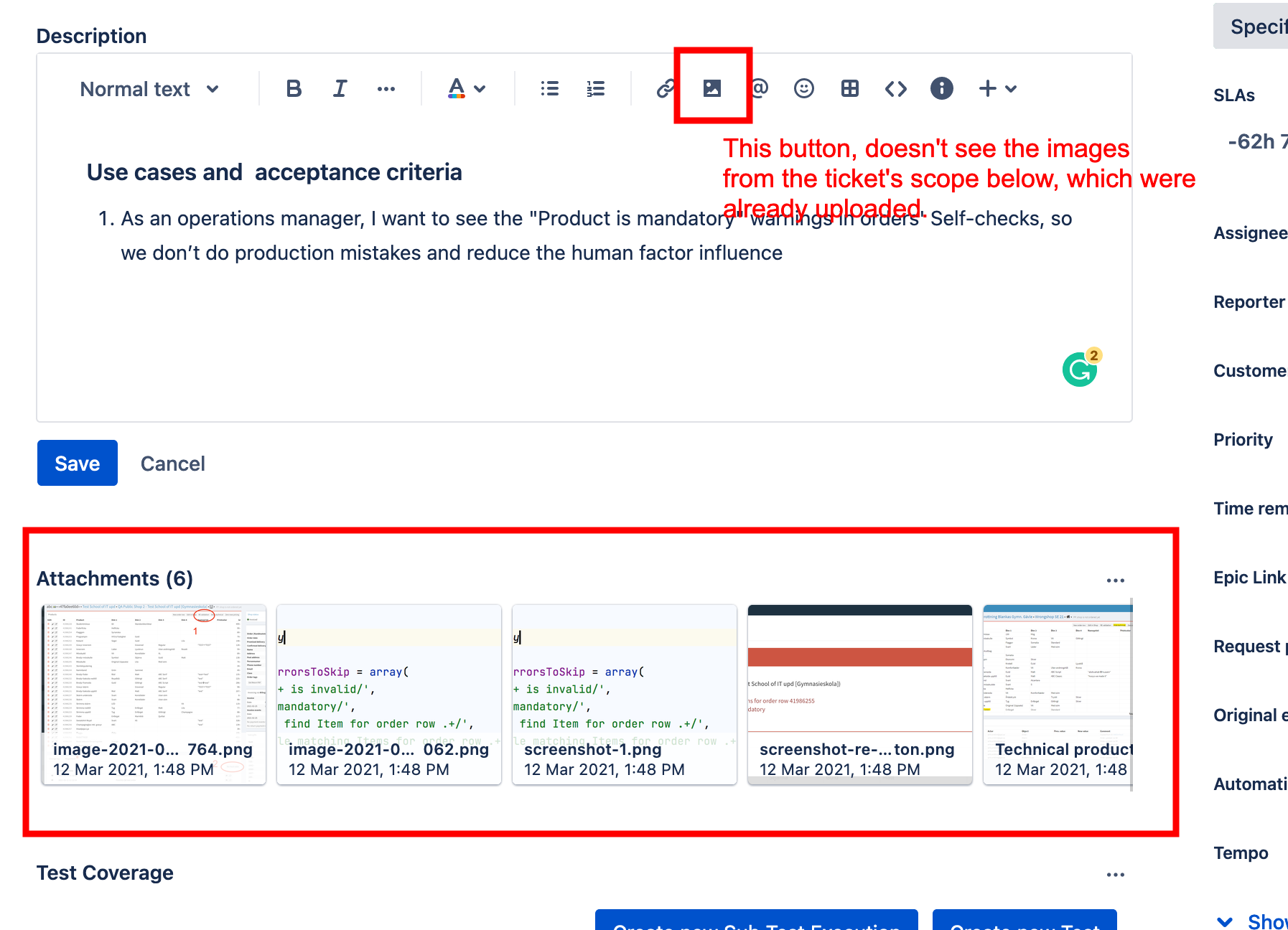Open the Attachments section options menu
The image size is (1288, 930).
click(x=1116, y=580)
